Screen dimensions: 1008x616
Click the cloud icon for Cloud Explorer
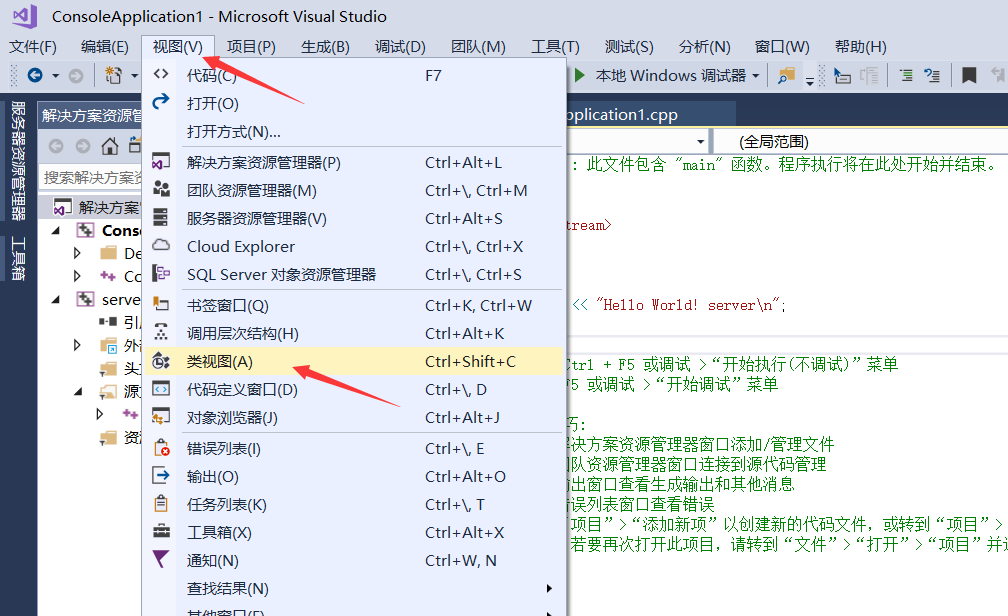(161, 245)
